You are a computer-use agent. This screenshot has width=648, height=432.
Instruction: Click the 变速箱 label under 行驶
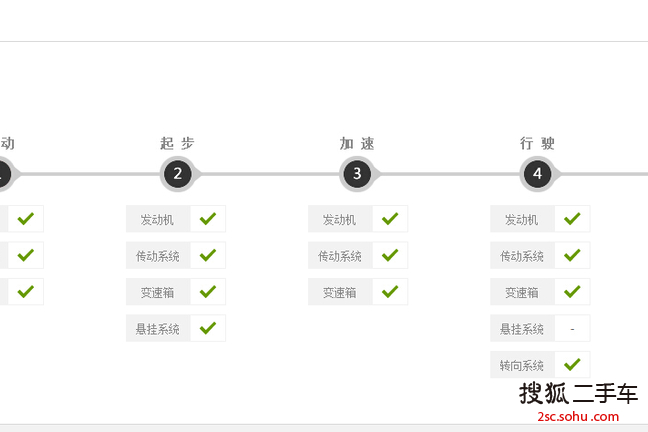tap(522, 293)
